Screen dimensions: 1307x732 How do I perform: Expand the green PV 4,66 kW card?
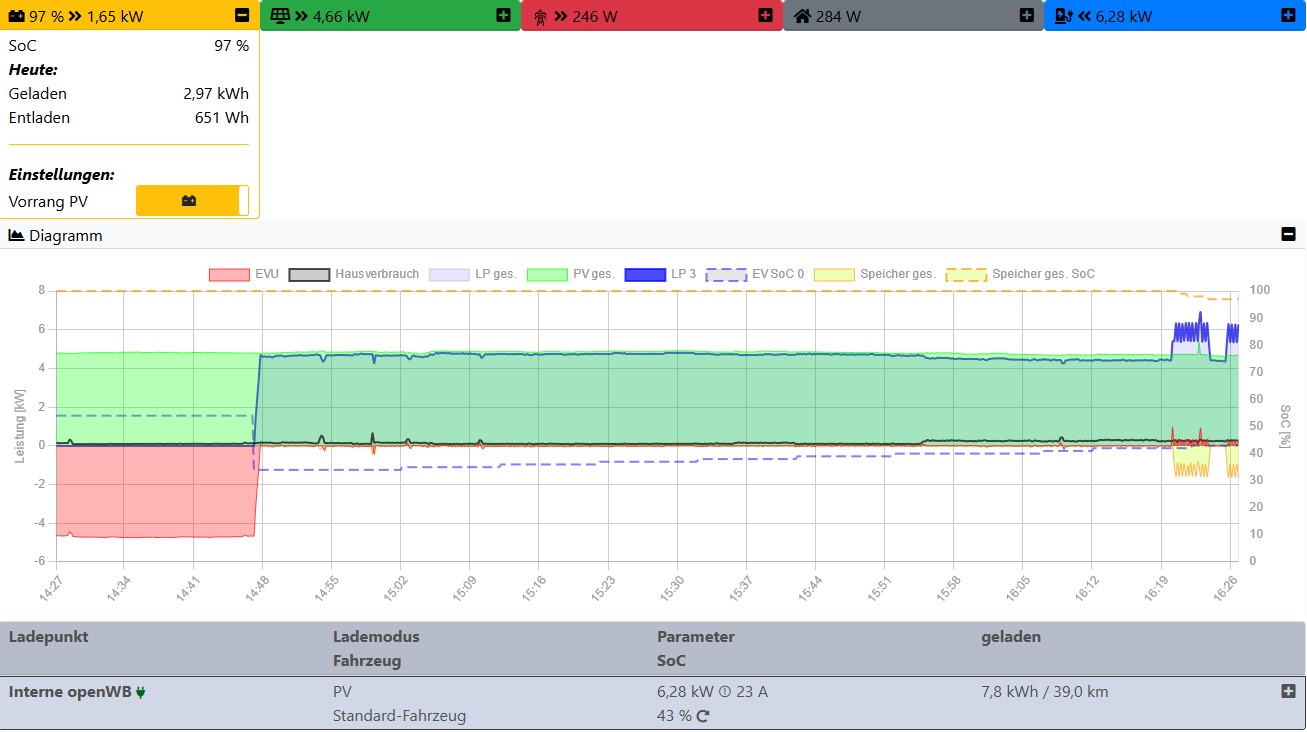tap(503, 16)
